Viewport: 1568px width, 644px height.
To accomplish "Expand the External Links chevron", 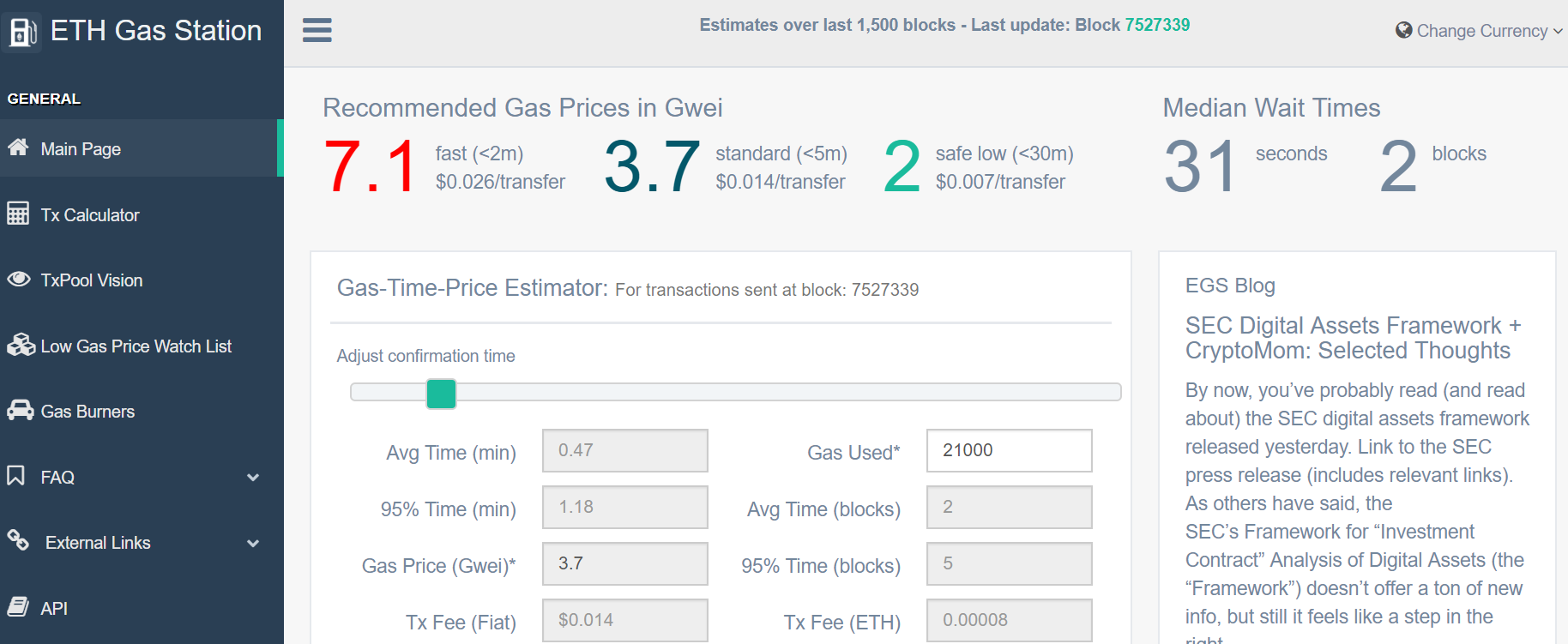I will tap(253, 543).
